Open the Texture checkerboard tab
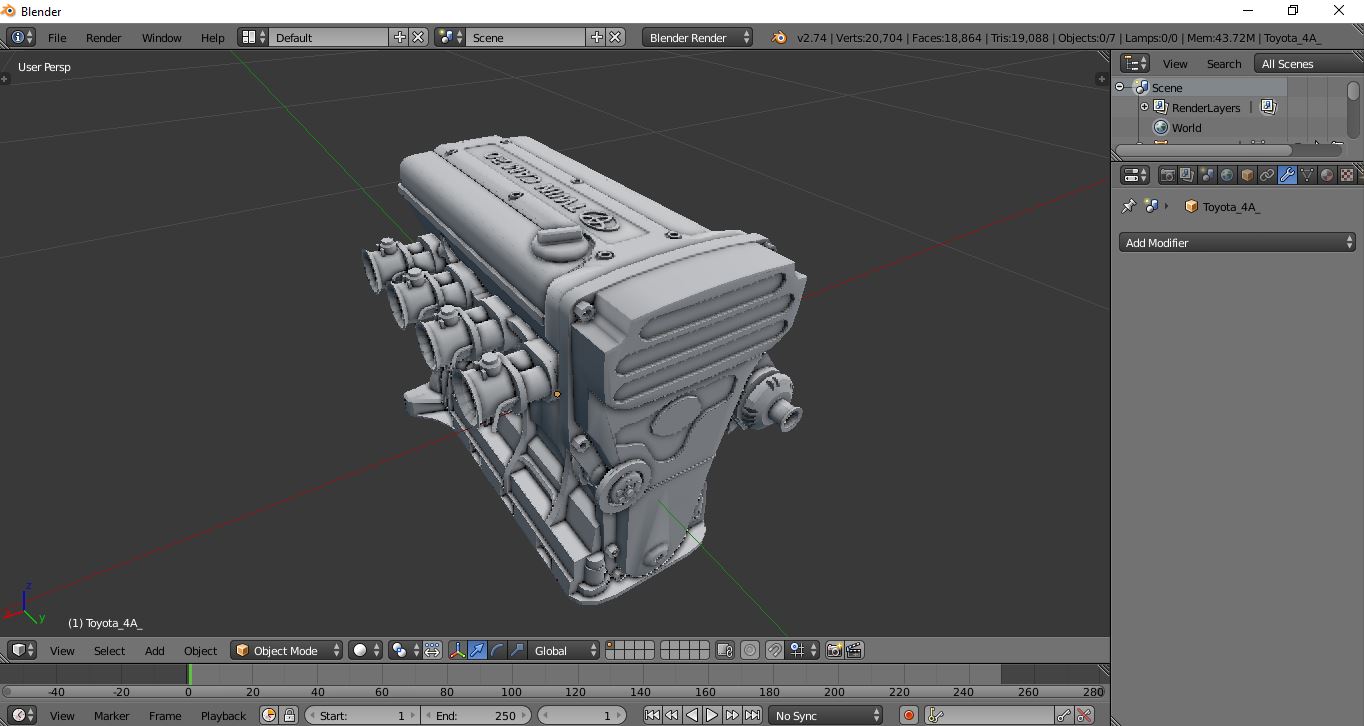The height and width of the screenshot is (726, 1364). tap(1347, 175)
